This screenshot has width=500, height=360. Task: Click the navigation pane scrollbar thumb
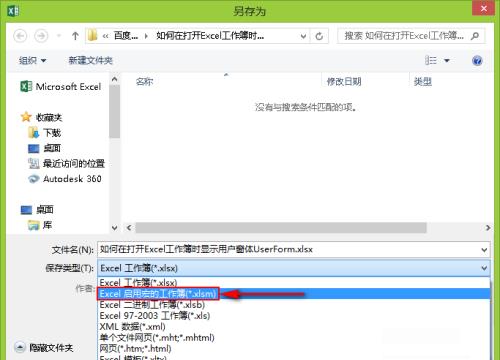114,111
